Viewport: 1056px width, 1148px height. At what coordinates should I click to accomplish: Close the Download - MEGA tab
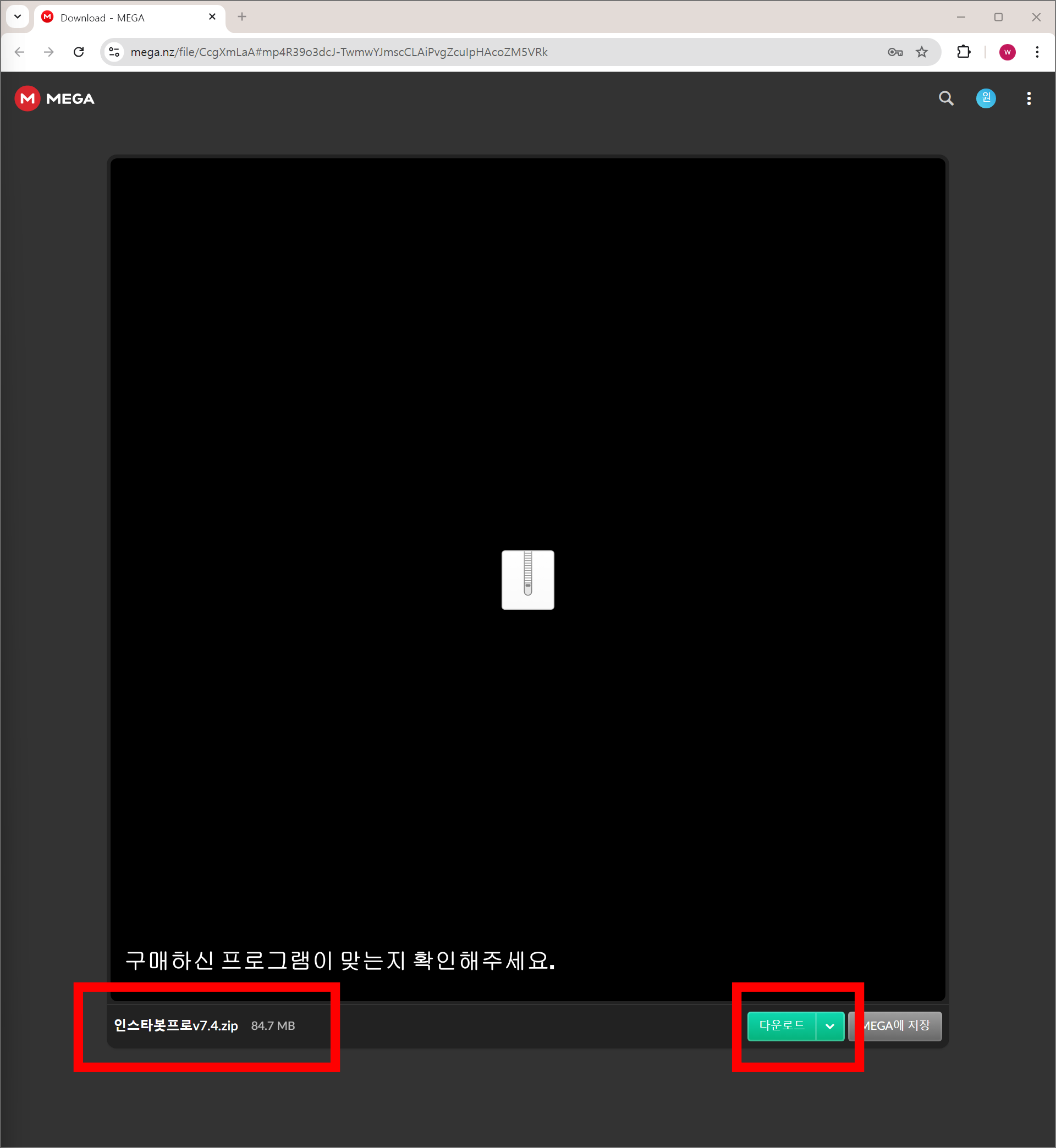212,17
